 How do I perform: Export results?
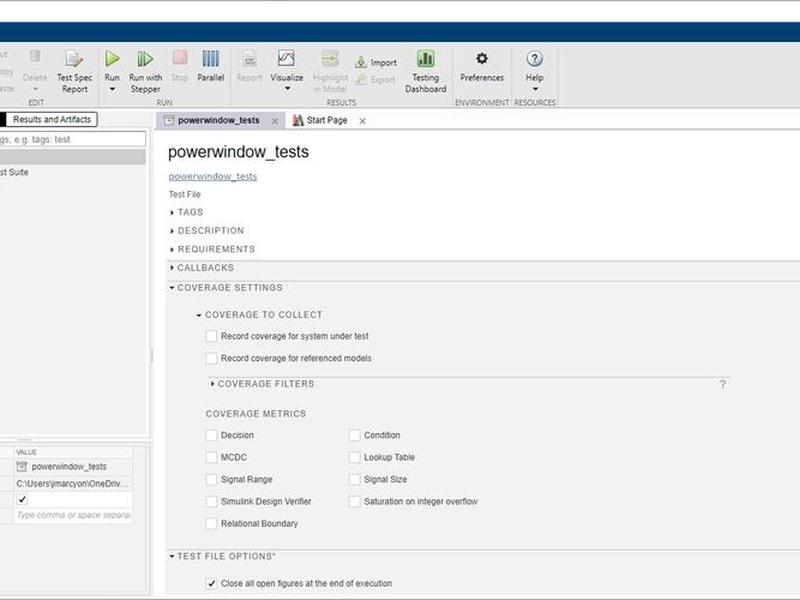(x=376, y=80)
